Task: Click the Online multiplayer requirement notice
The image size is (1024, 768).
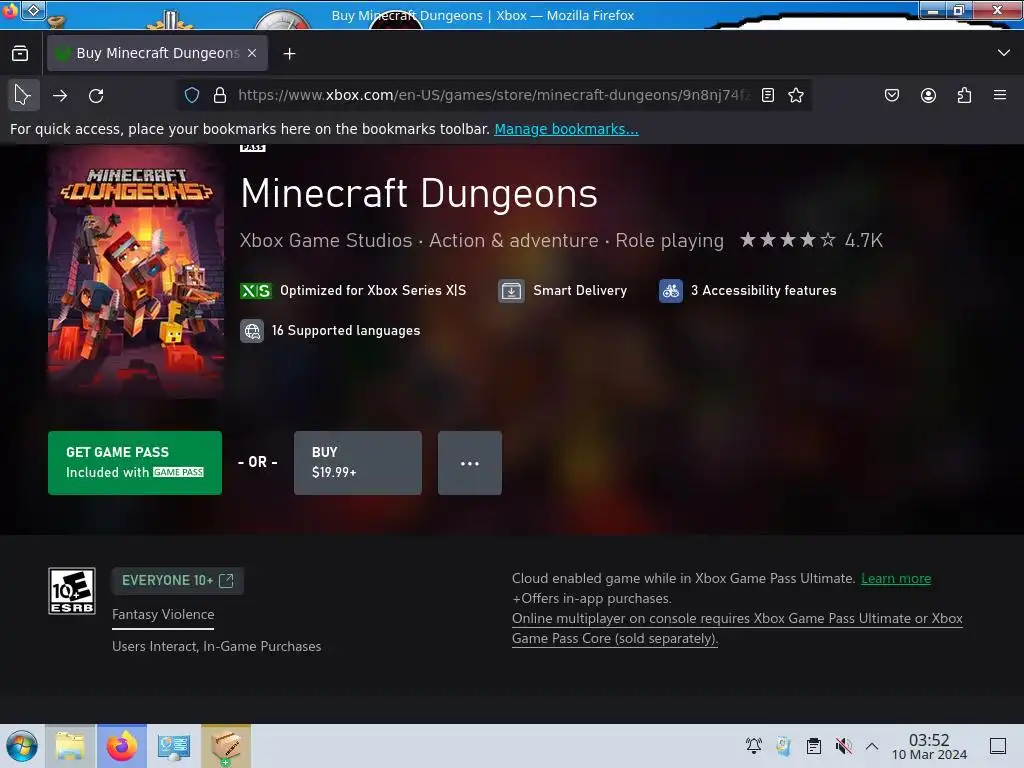Action: click(737, 628)
